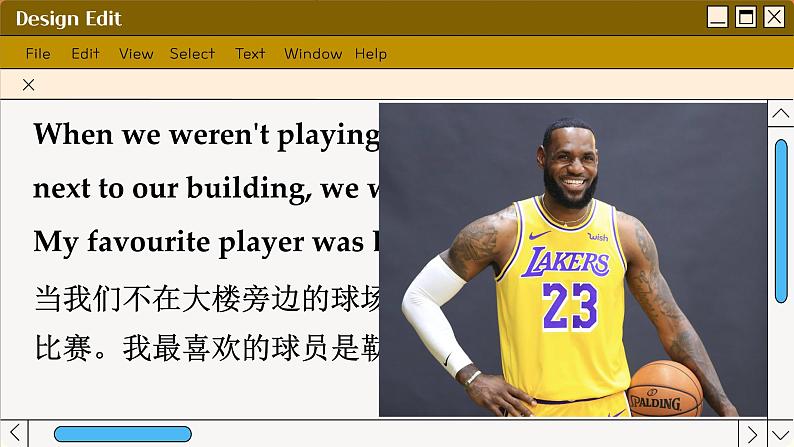Screen dimensions: 794x447
Task: Open the Select menu
Action: click(192, 54)
